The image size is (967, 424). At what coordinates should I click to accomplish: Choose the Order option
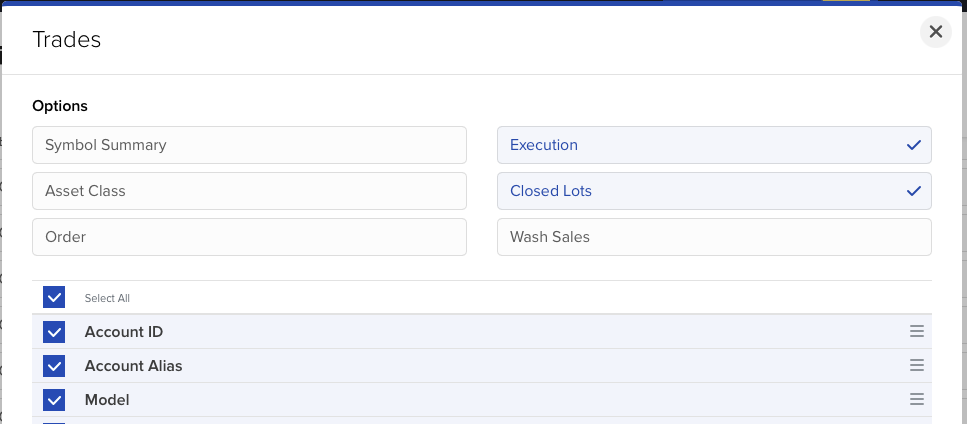point(249,237)
